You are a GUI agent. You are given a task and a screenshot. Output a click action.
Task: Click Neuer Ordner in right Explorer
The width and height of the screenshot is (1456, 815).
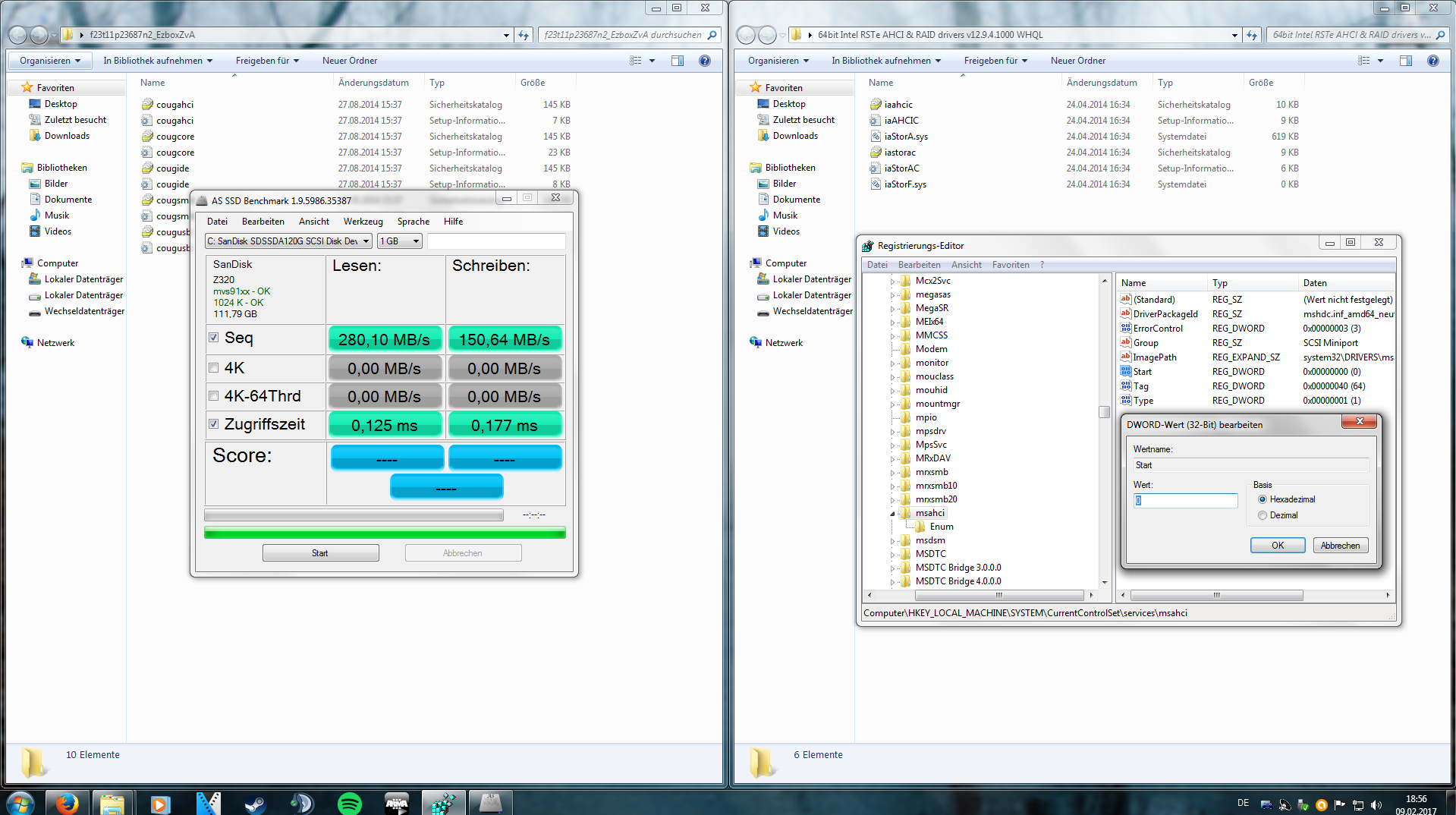coord(1078,61)
